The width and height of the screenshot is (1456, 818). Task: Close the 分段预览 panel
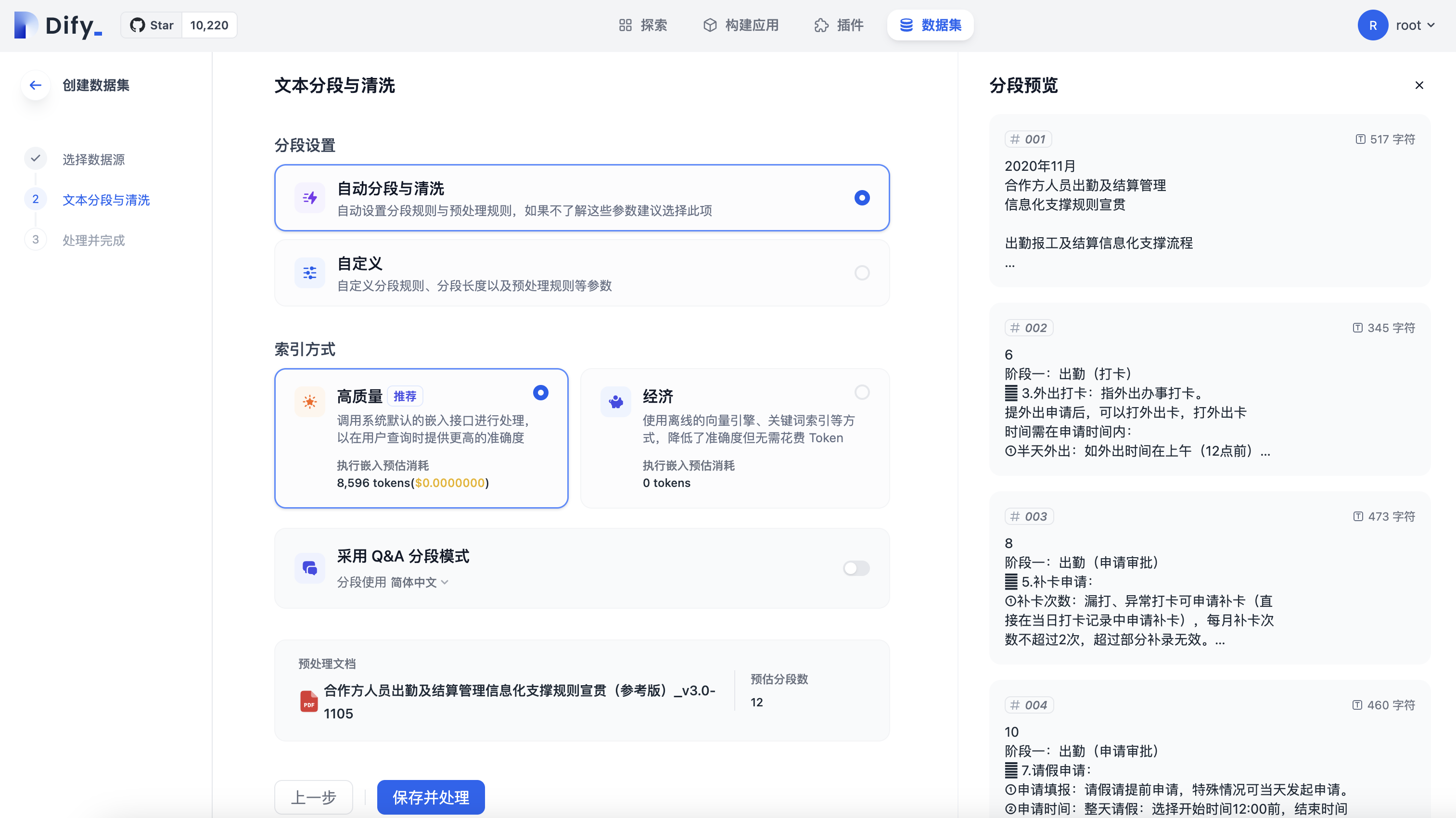1418,85
